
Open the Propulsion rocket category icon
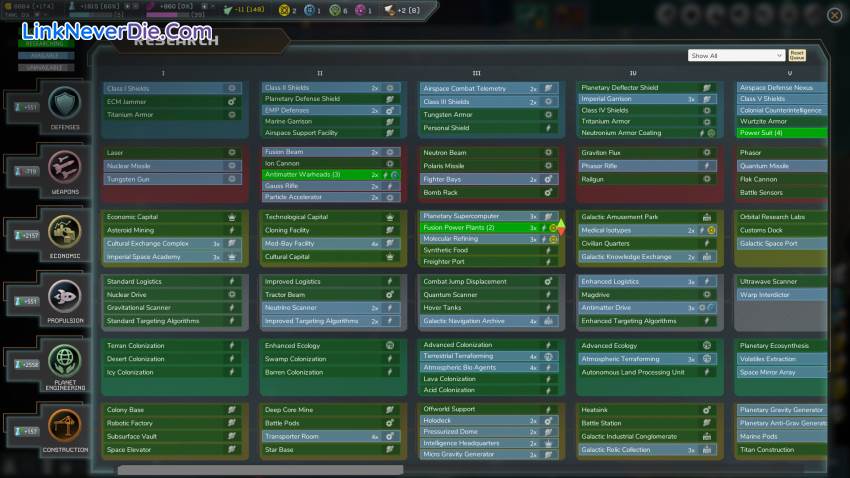[x=65, y=295]
